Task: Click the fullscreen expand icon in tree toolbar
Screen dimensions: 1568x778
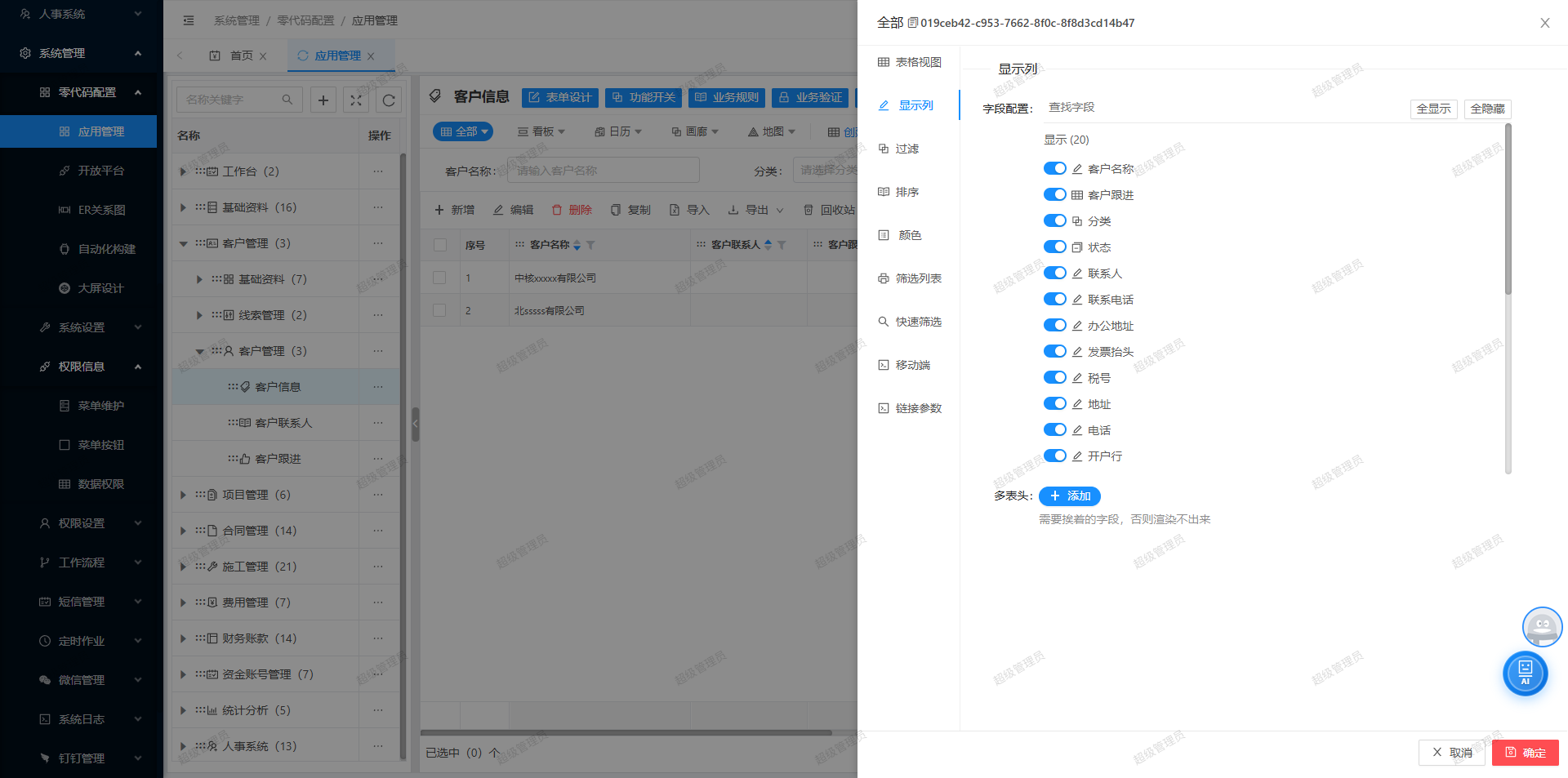Action: (356, 100)
